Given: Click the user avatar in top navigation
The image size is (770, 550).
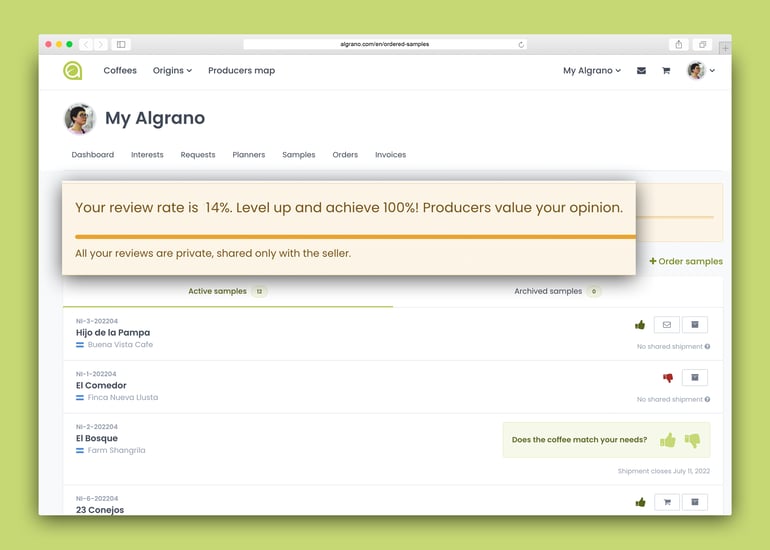Looking at the screenshot, I should (696, 71).
